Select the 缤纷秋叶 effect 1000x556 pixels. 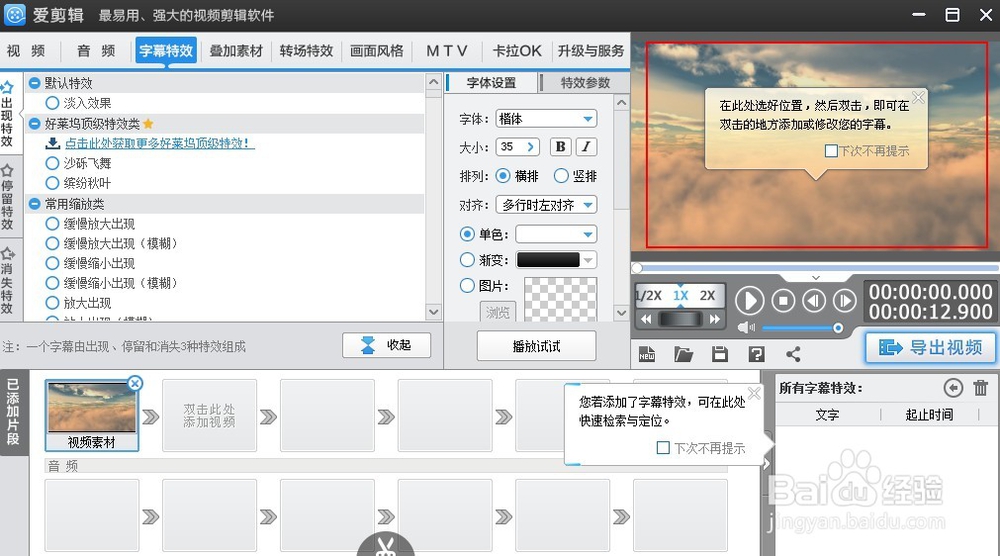click(52, 183)
